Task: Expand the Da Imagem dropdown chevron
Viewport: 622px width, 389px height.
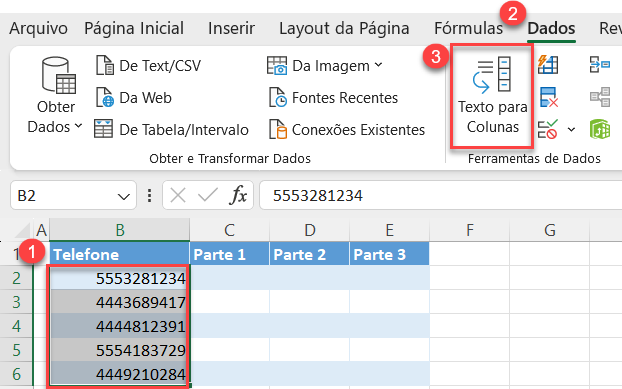Action: tap(378, 65)
